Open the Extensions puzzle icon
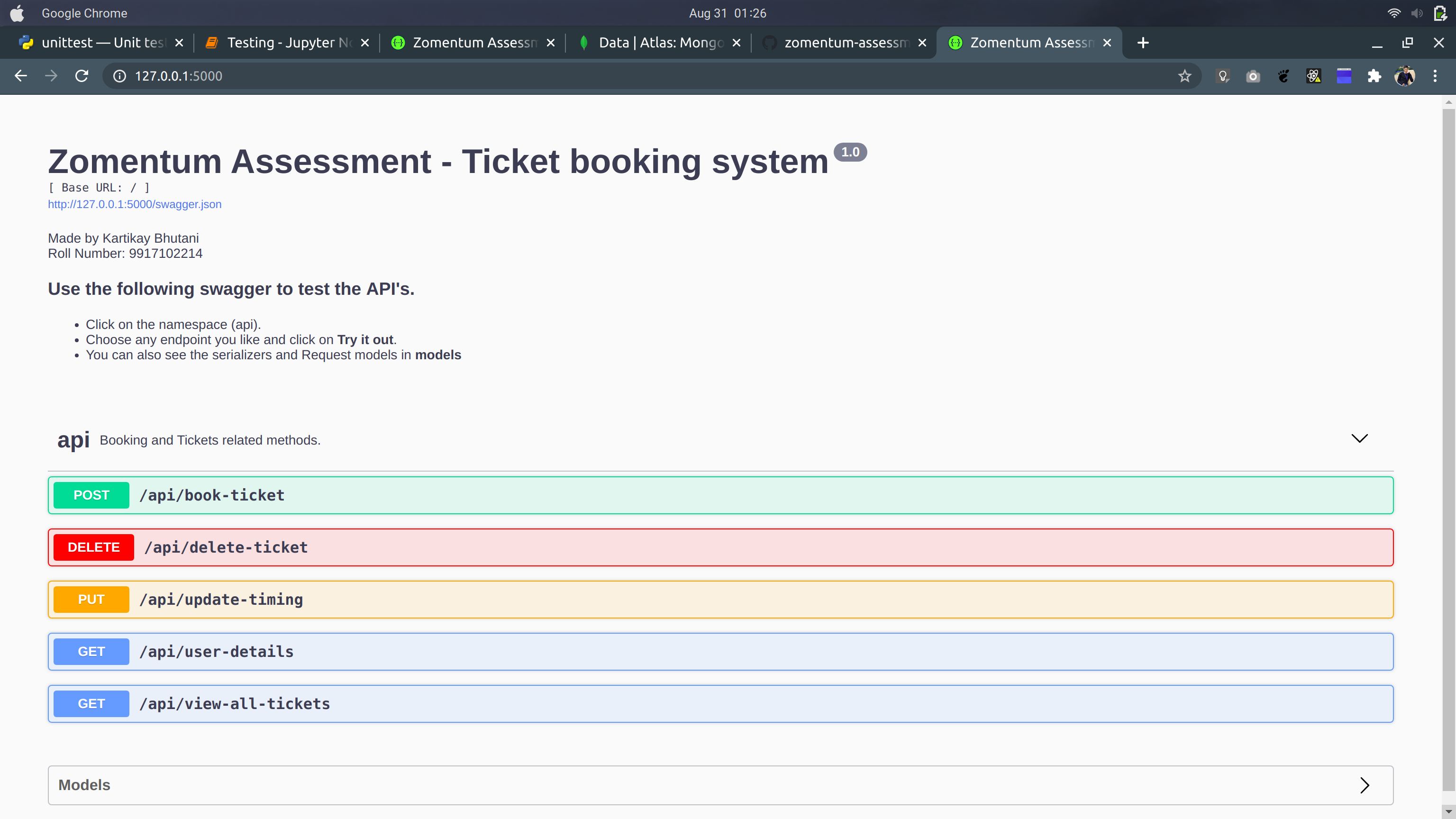This screenshot has height=819, width=1456. point(1374,76)
